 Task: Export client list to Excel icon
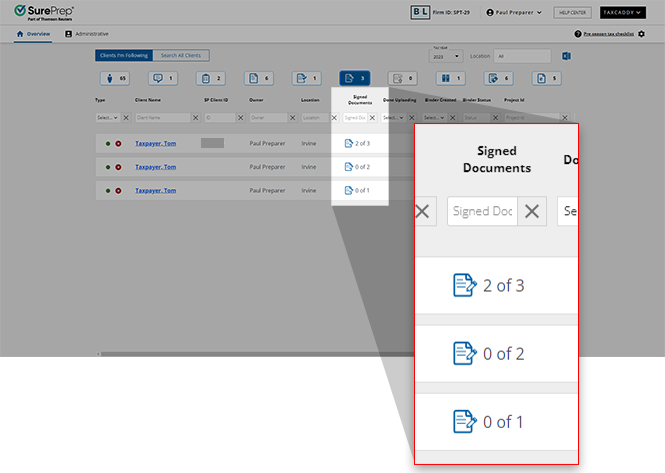pos(566,56)
